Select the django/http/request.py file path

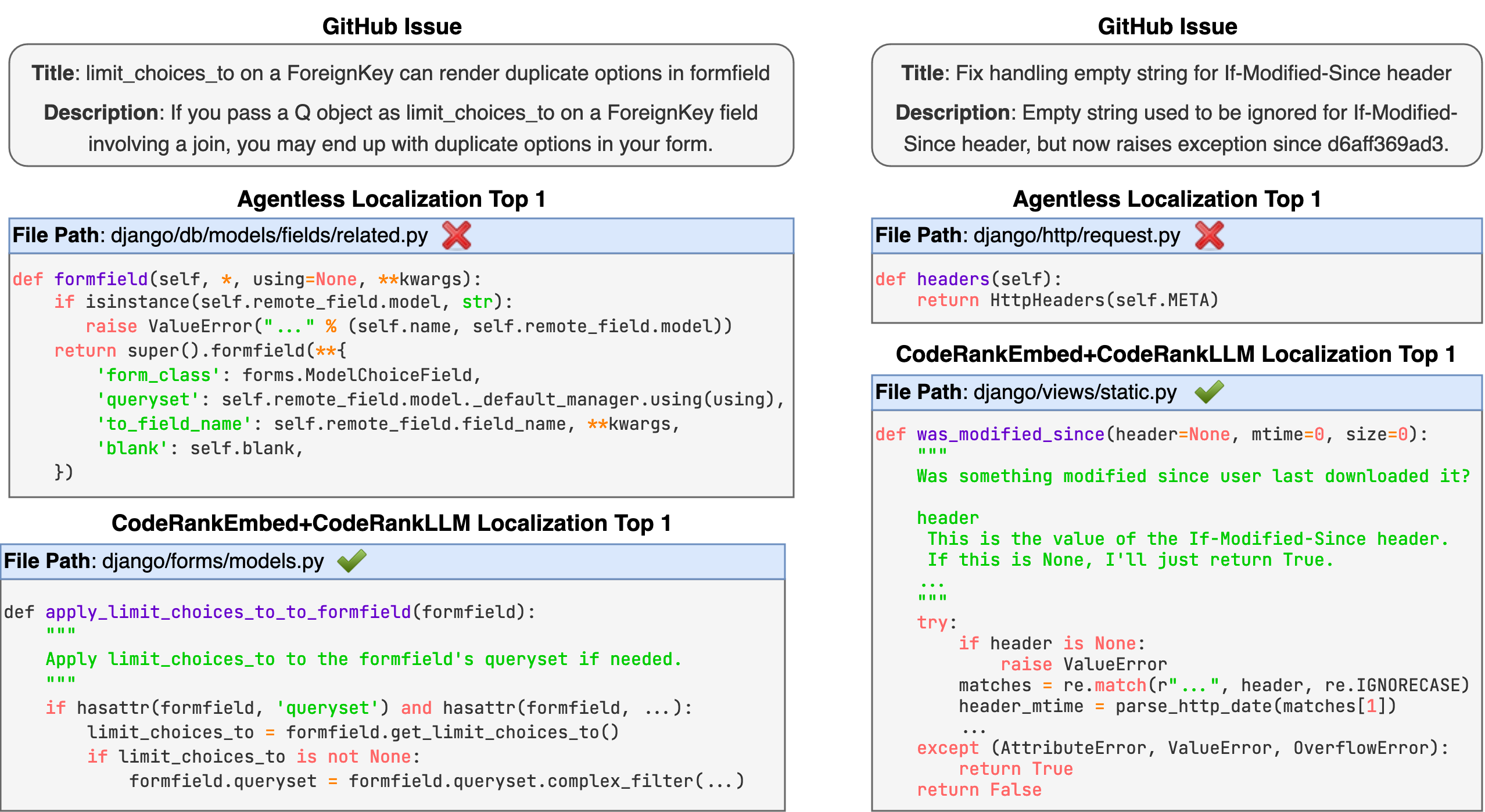(x=1077, y=235)
